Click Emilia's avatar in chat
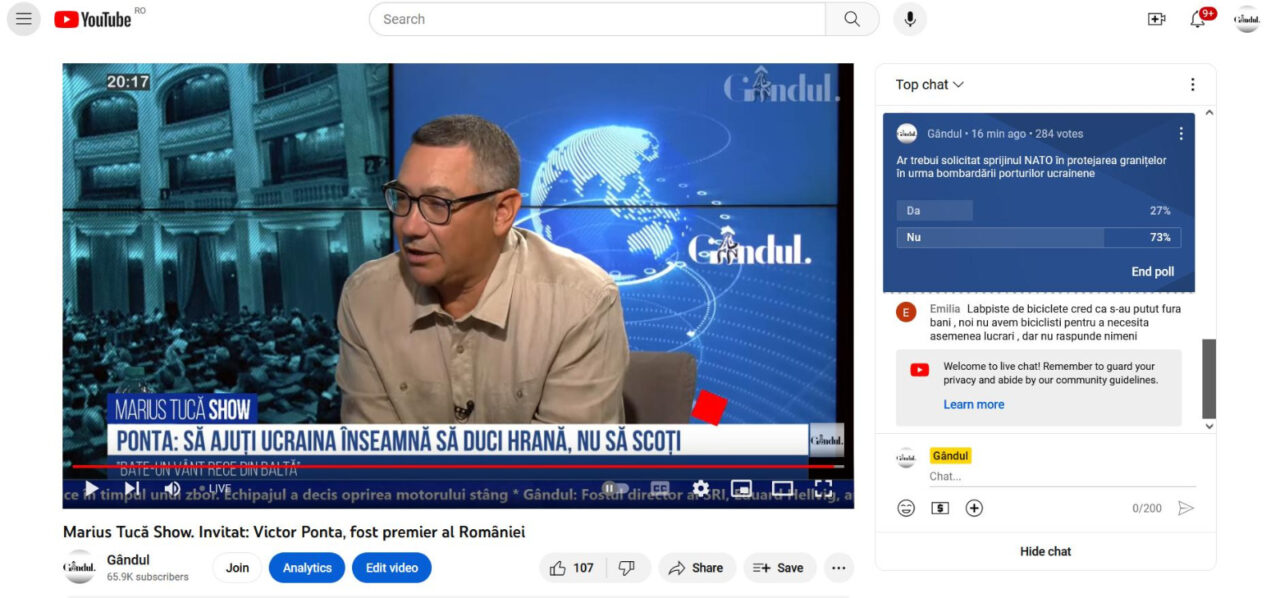Image resolution: width=1280 pixels, height=598 pixels. (x=906, y=312)
